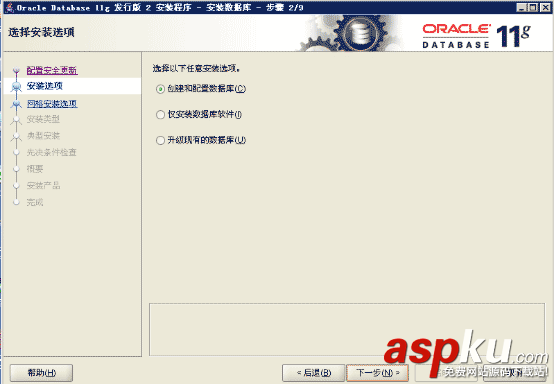Open the 网格安装选项 step link

[52, 104]
